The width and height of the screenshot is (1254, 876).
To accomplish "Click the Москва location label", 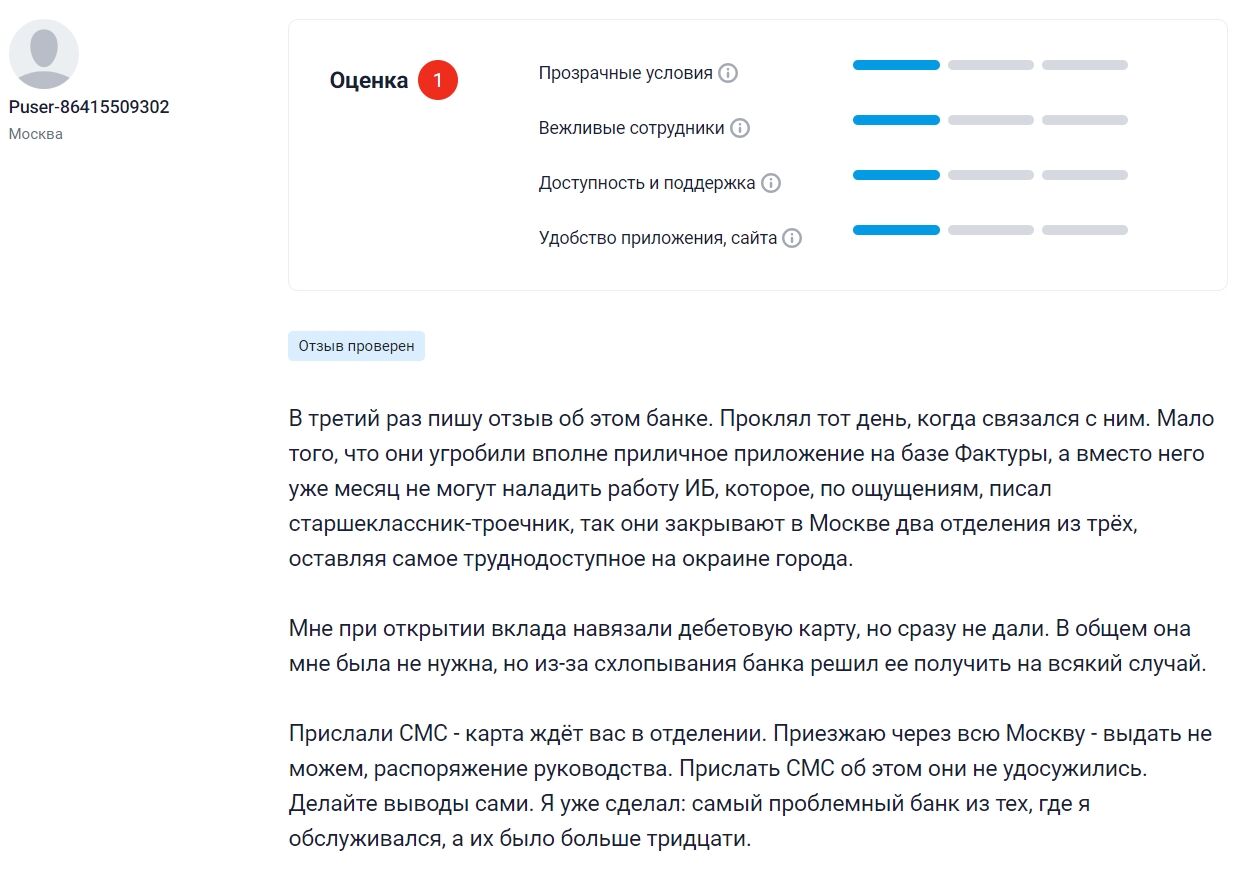I will point(36,134).
